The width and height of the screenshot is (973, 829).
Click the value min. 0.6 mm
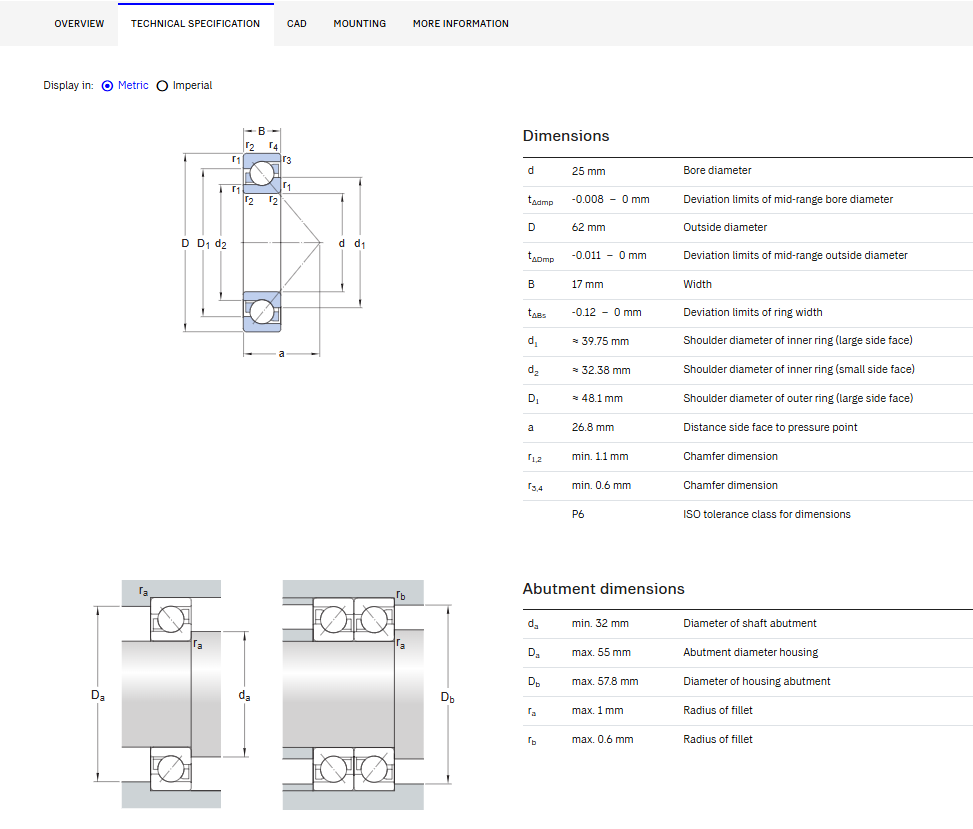601,485
